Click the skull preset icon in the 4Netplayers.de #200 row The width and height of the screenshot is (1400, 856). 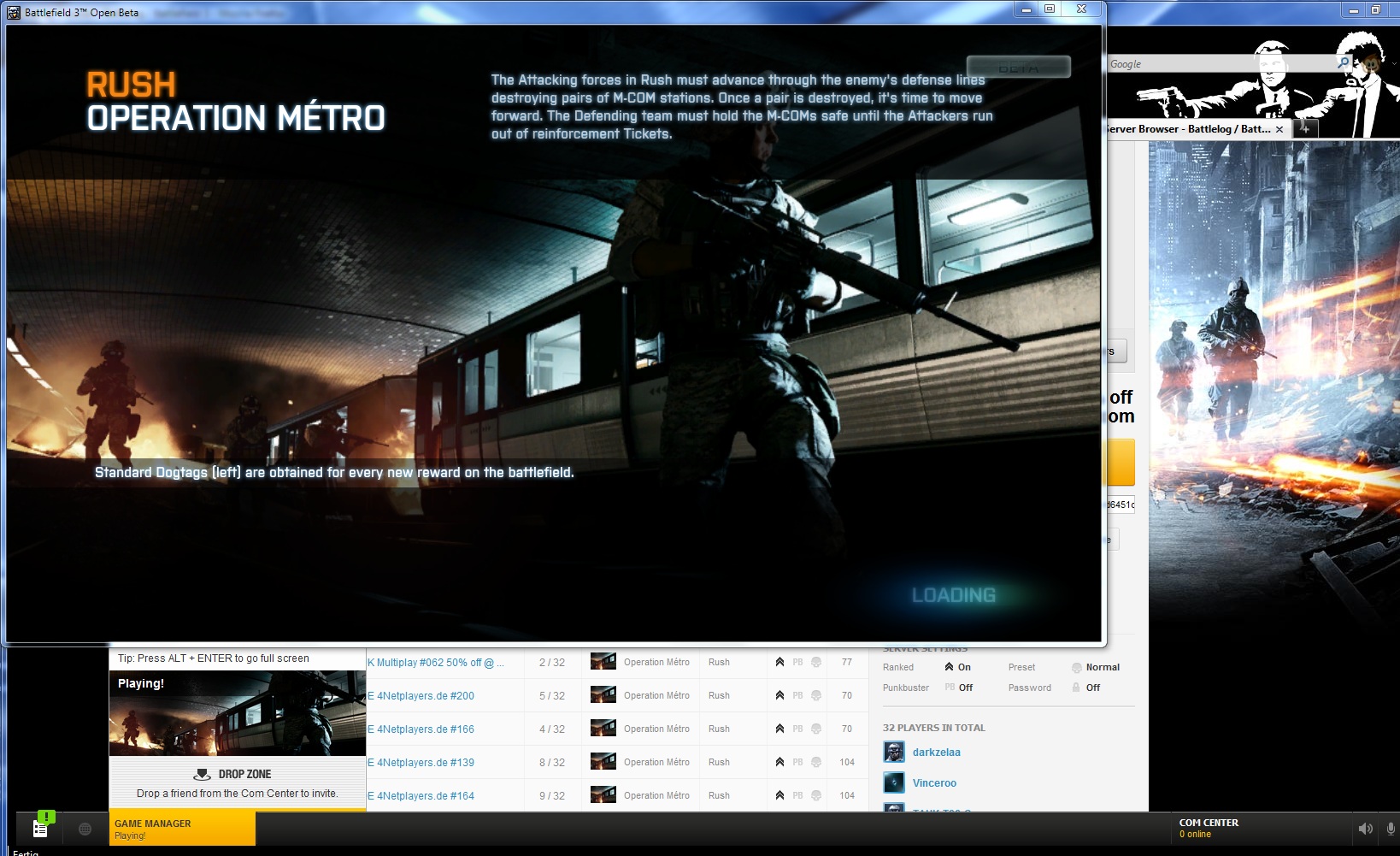tap(816, 695)
